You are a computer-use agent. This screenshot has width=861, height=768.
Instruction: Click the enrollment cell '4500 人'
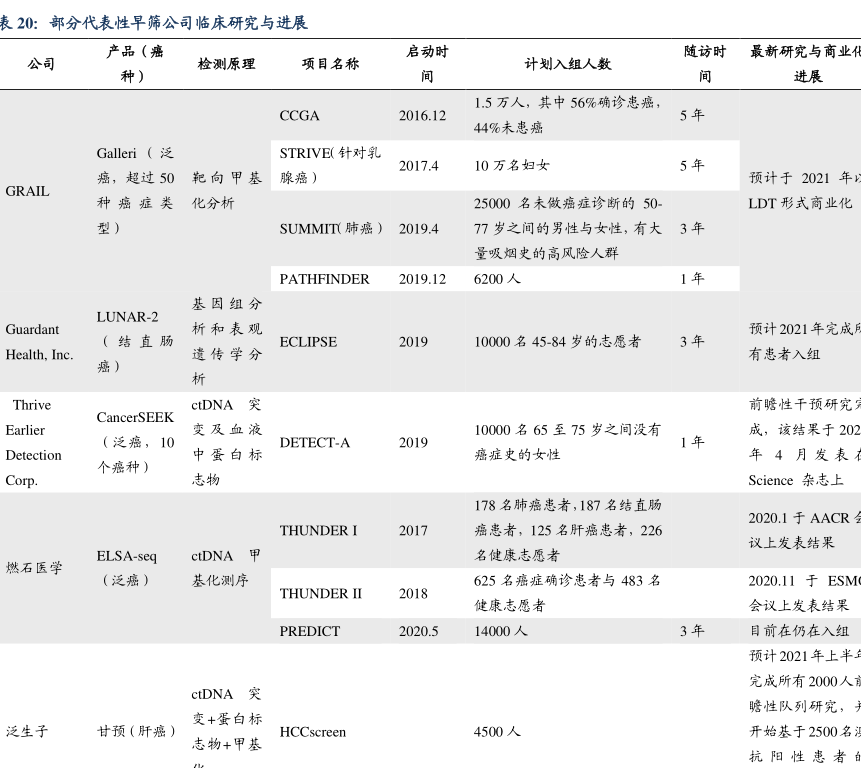tap(497, 732)
